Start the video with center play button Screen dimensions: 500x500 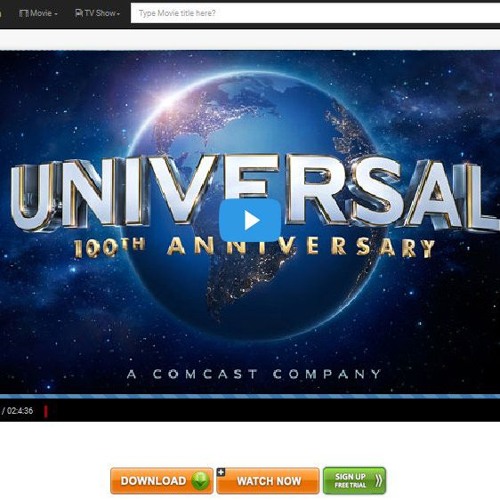(250, 220)
